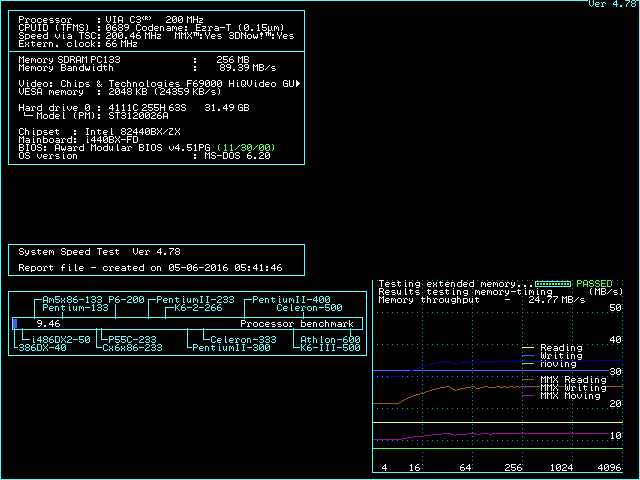Click the green PASSED status text
This screenshot has height=480, width=640.
[594, 284]
